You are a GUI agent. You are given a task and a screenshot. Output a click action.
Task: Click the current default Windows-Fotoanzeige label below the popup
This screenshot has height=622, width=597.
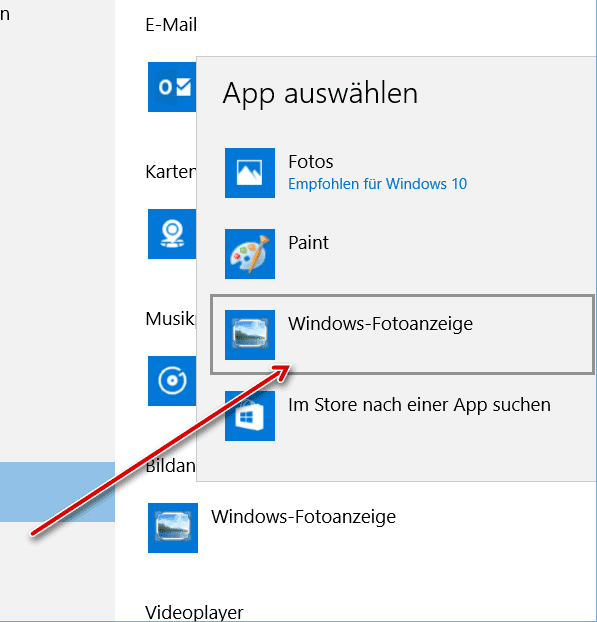(x=303, y=516)
